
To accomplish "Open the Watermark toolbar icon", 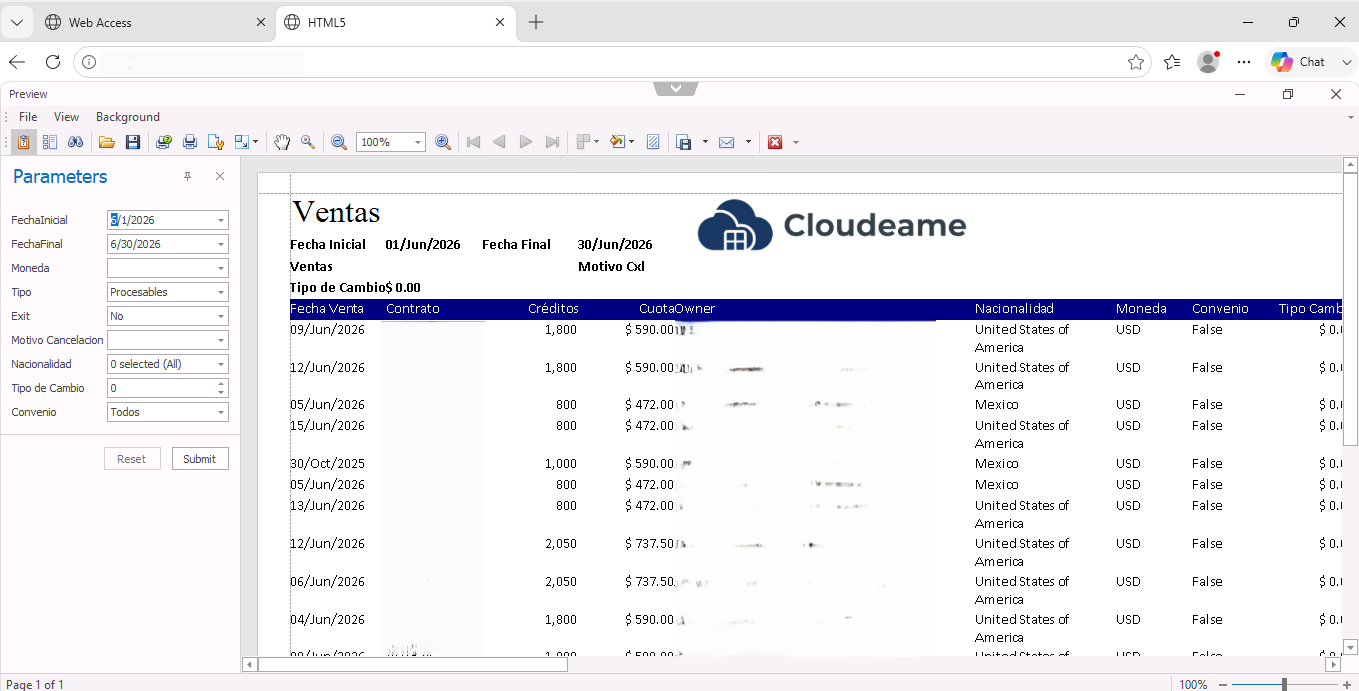I will pos(653,142).
